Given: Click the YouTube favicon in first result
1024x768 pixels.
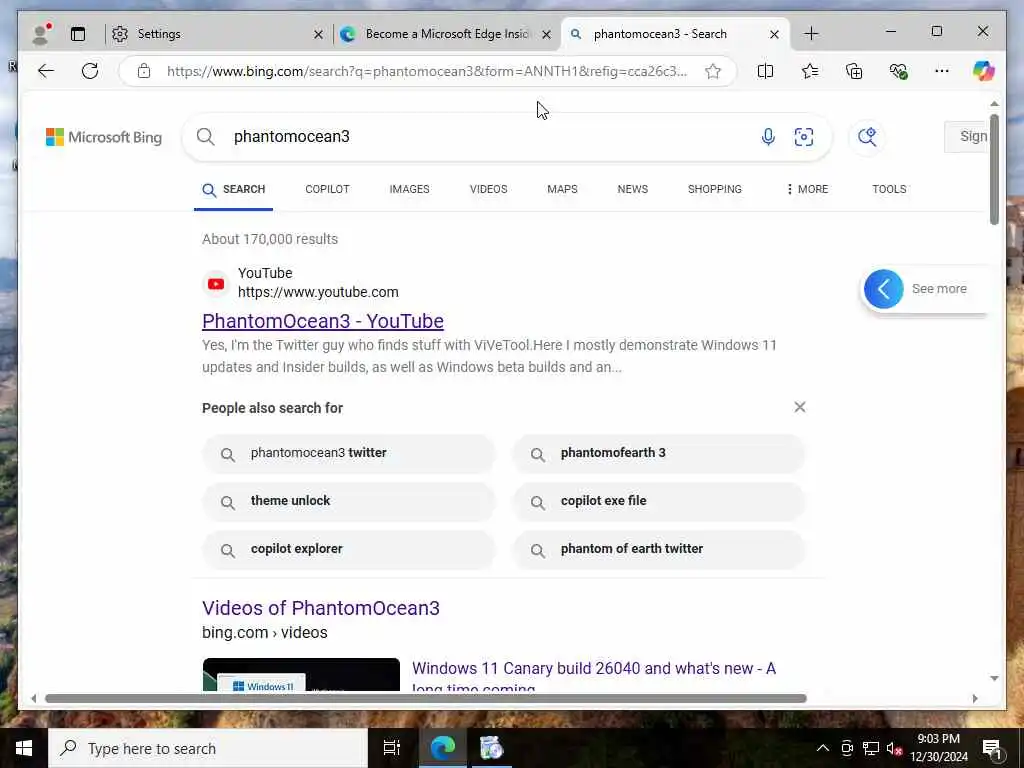Looking at the screenshot, I should [x=216, y=283].
